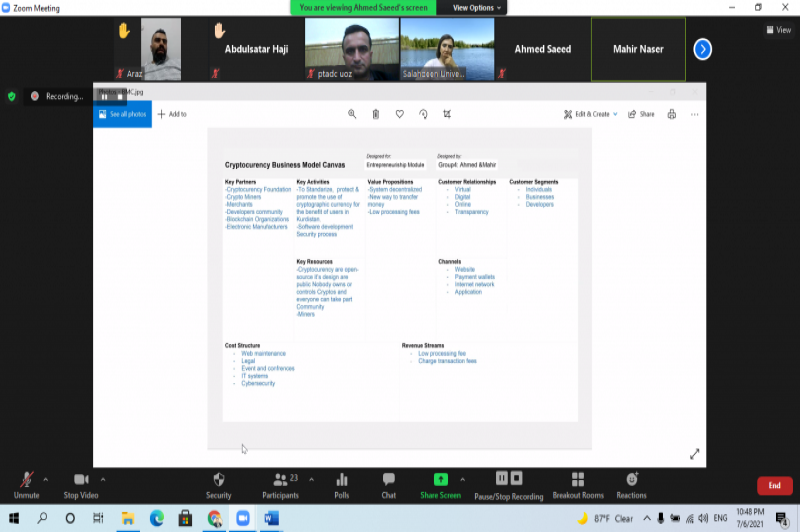Screen dimensions: 800x532
Task: Click the red End meeting button
Action: (x=773, y=485)
